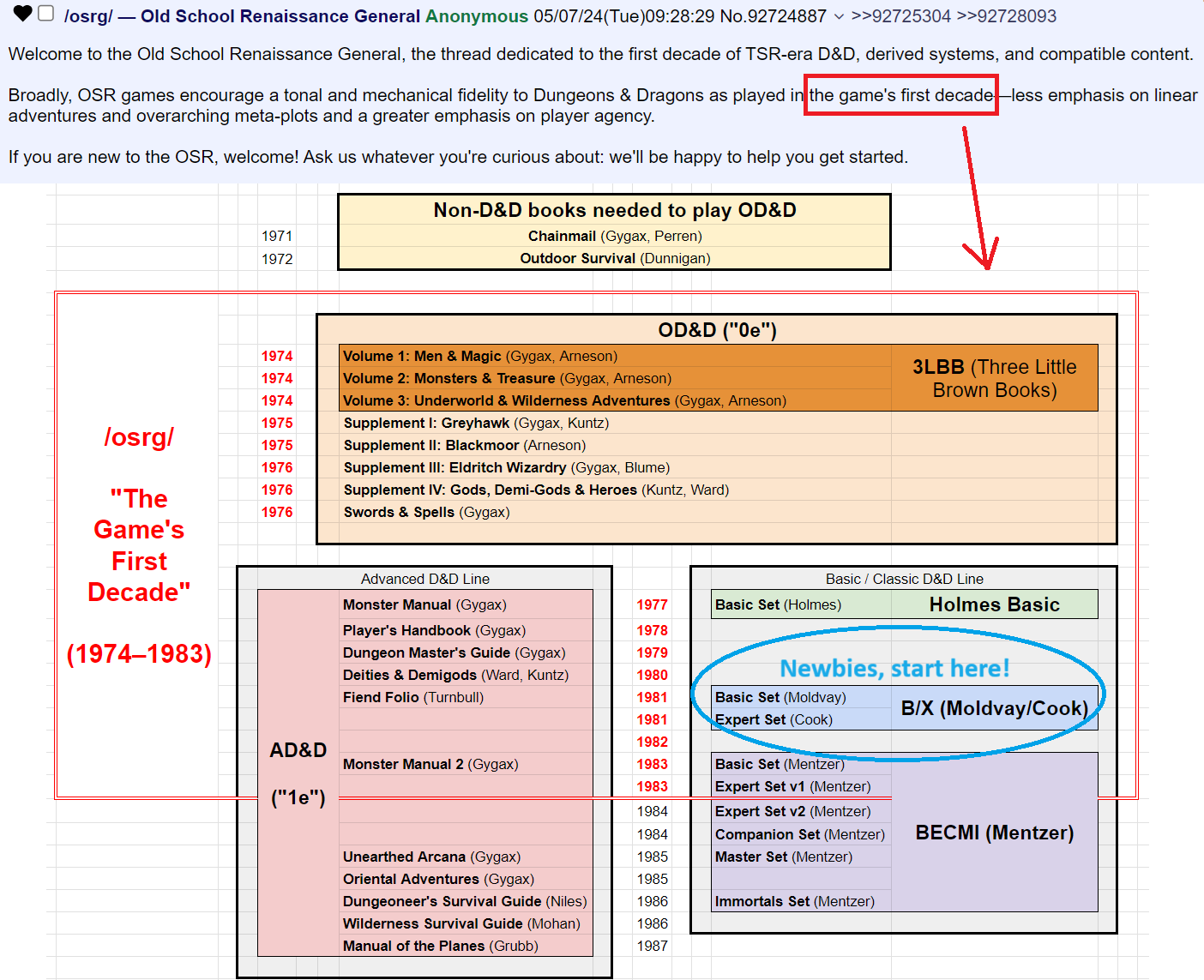This screenshot has width=1204, height=980.
Task: Click the 'Outdoor Survival (Dunnigan)' row
Action: coord(615,258)
